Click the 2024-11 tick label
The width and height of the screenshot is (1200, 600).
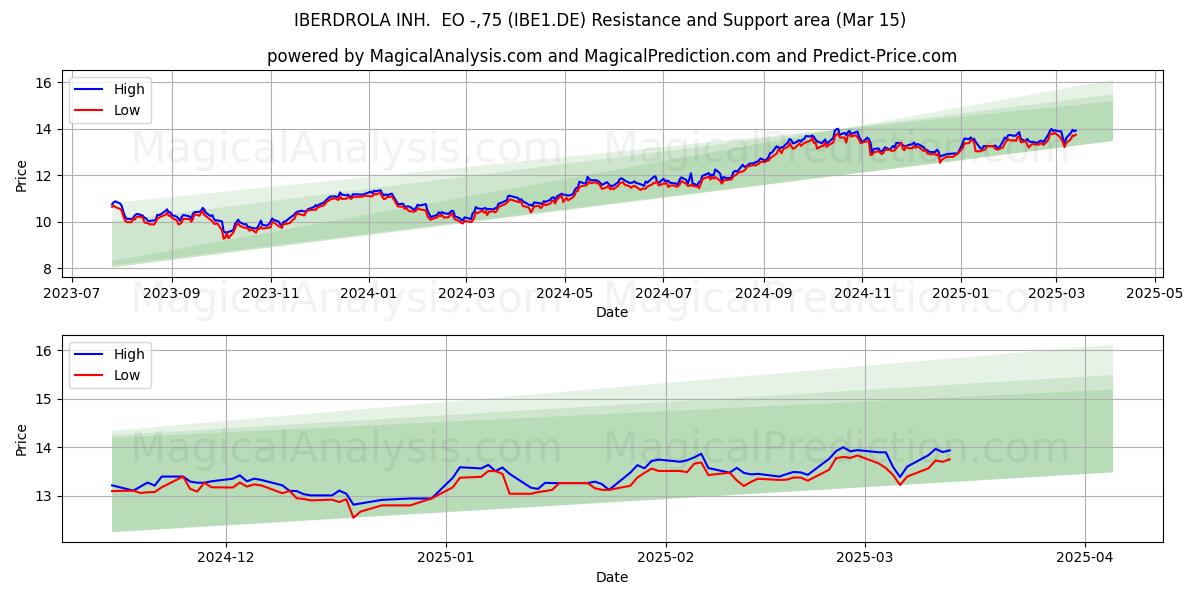coord(862,295)
